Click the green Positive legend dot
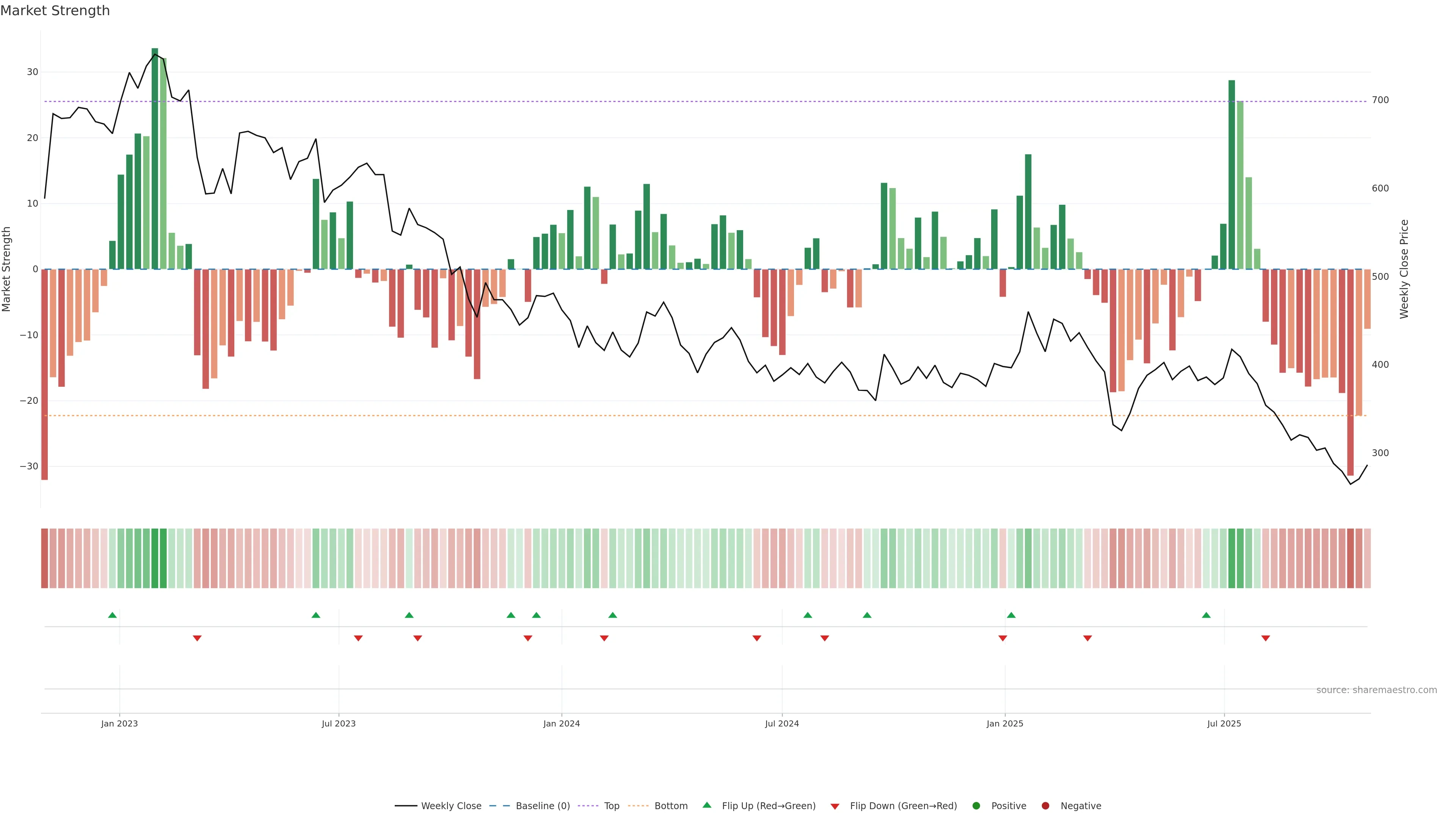 click(x=976, y=806)
